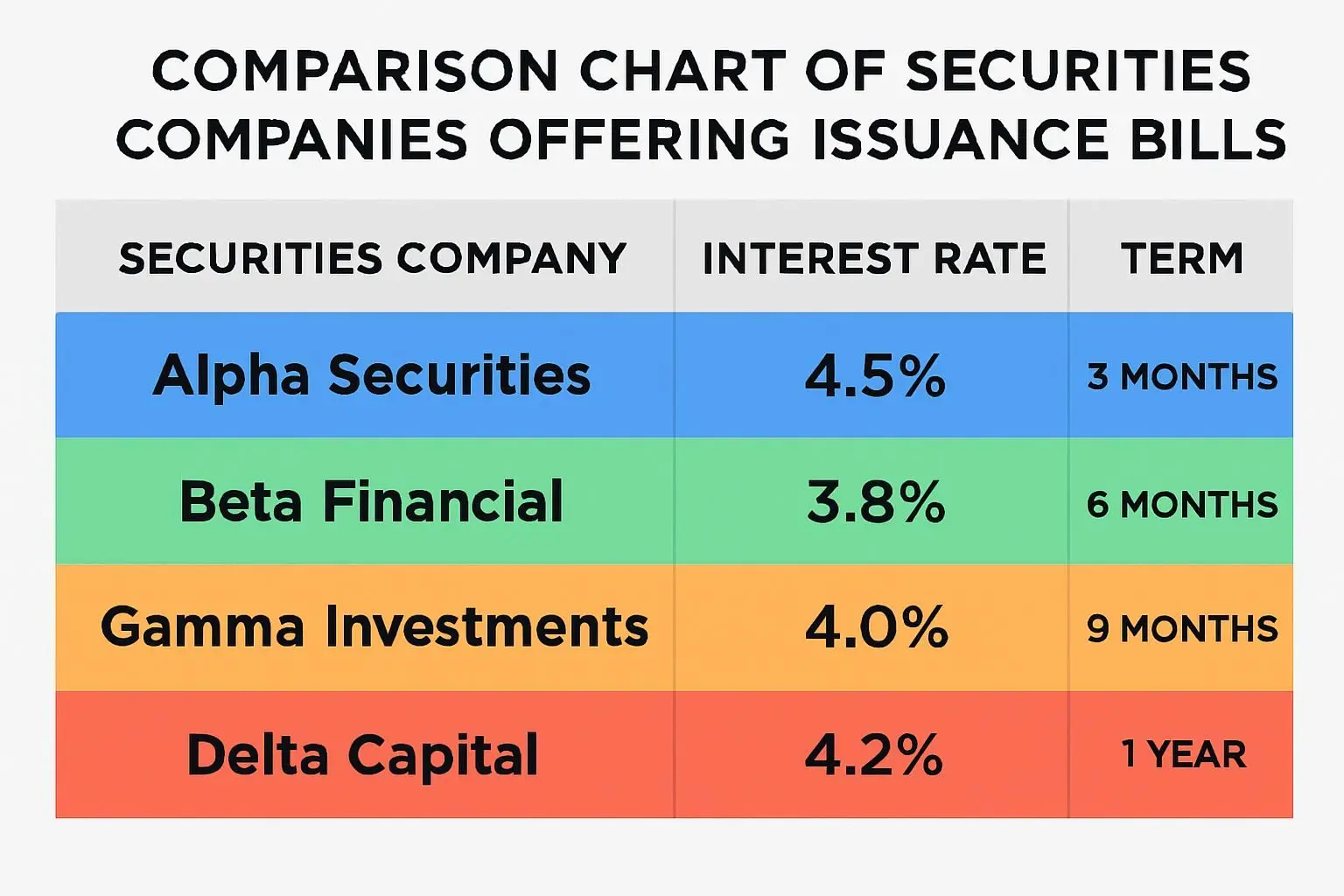Select the Gamma Investments cell
Screen dimensions: 1344x896
pos(374,627)
